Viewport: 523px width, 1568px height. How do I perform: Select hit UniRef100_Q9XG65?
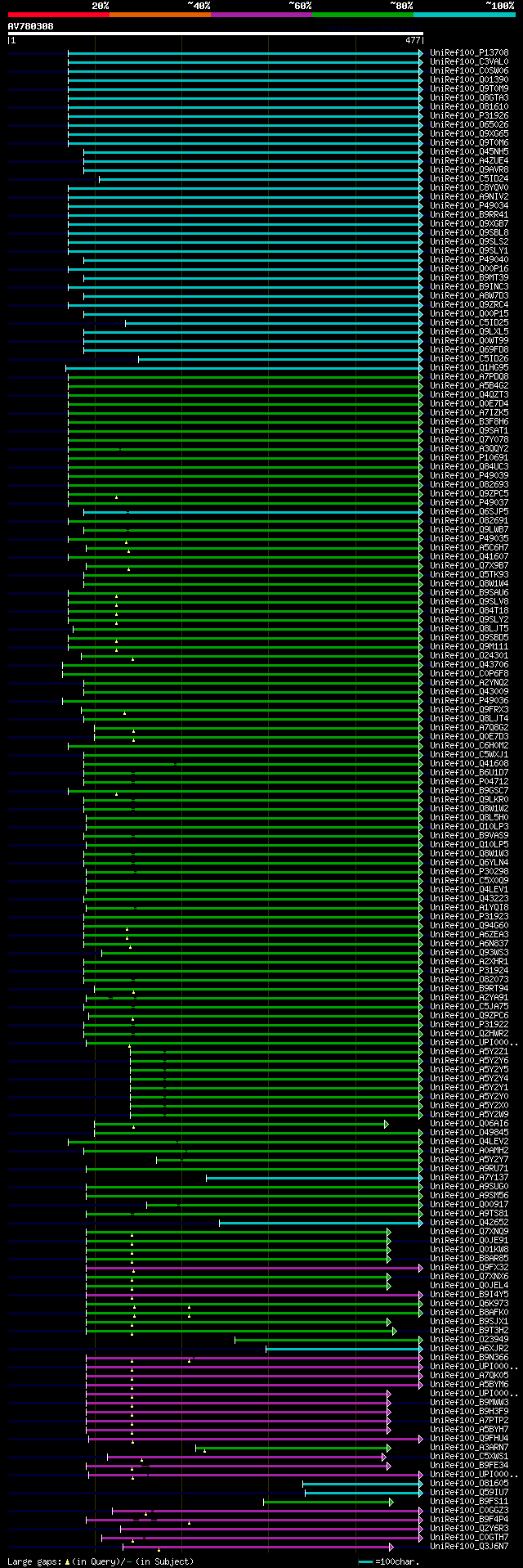pyautogui.click(x=469, y=134)
